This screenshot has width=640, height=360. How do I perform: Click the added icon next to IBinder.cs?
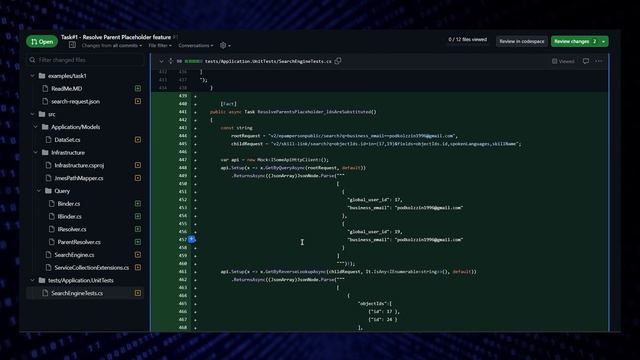coord(138,216)
